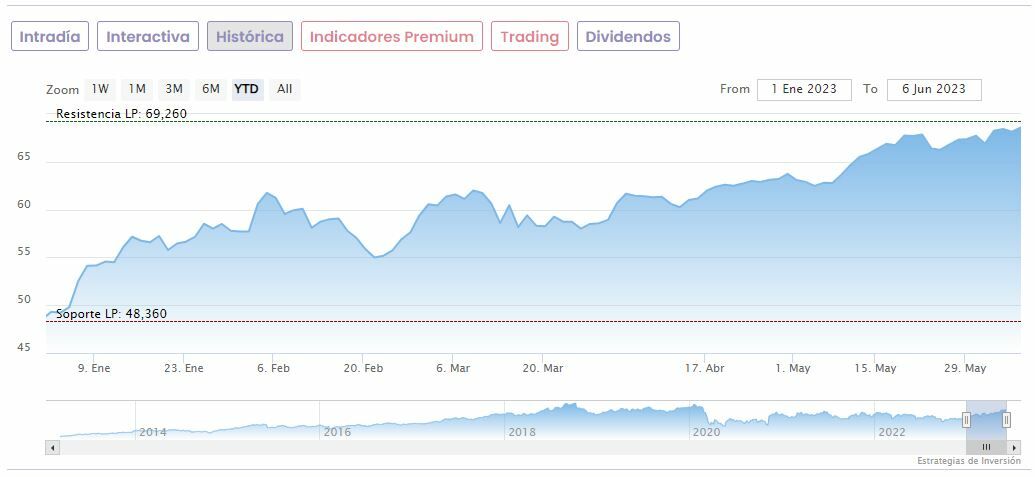The width and height of the screenshot is (1035, 477).
Task: Set zoom range to 1W
Action: tap(100, 89)
